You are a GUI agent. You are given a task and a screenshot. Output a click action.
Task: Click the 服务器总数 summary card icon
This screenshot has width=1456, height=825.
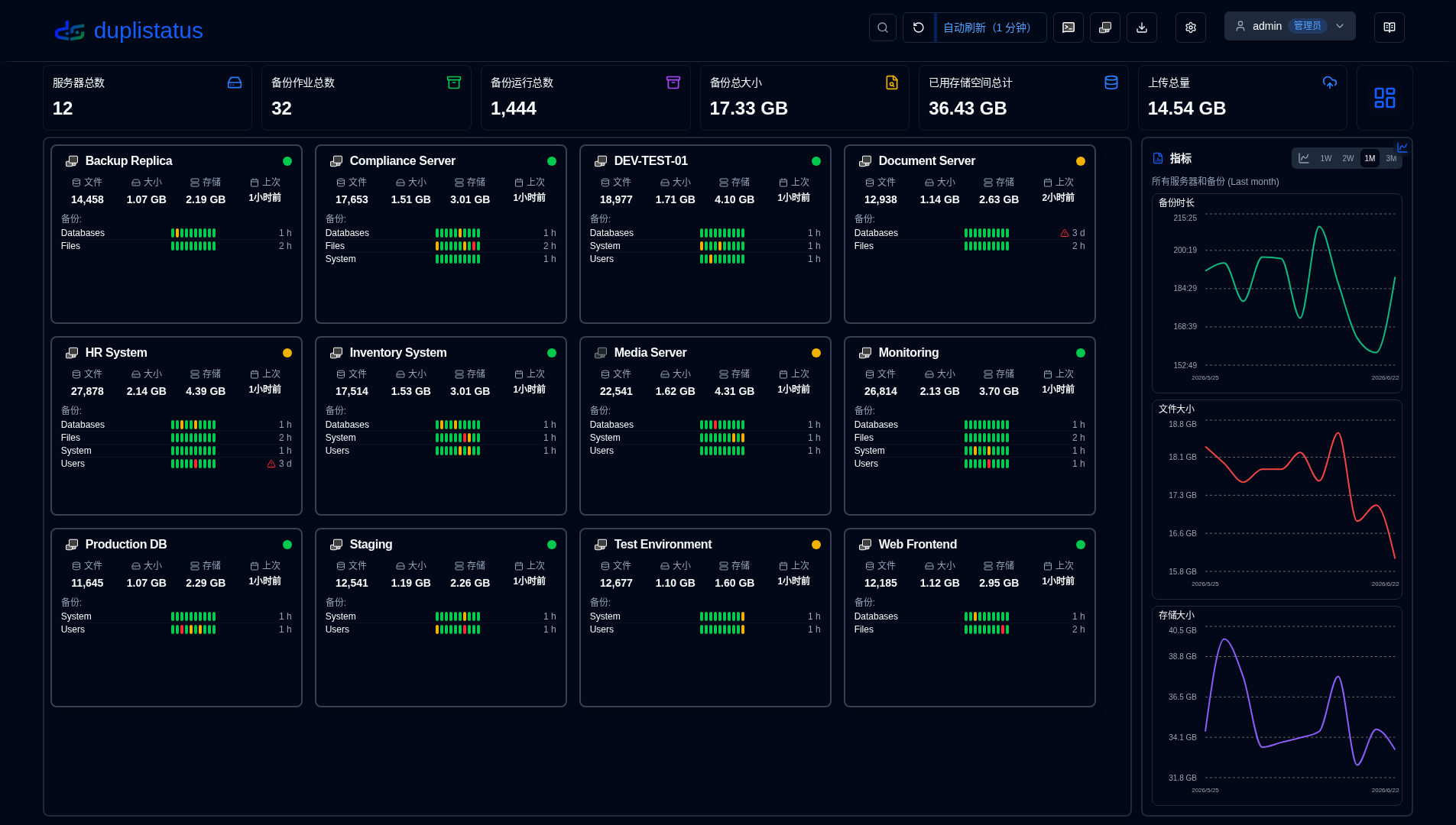click(235, 82)
